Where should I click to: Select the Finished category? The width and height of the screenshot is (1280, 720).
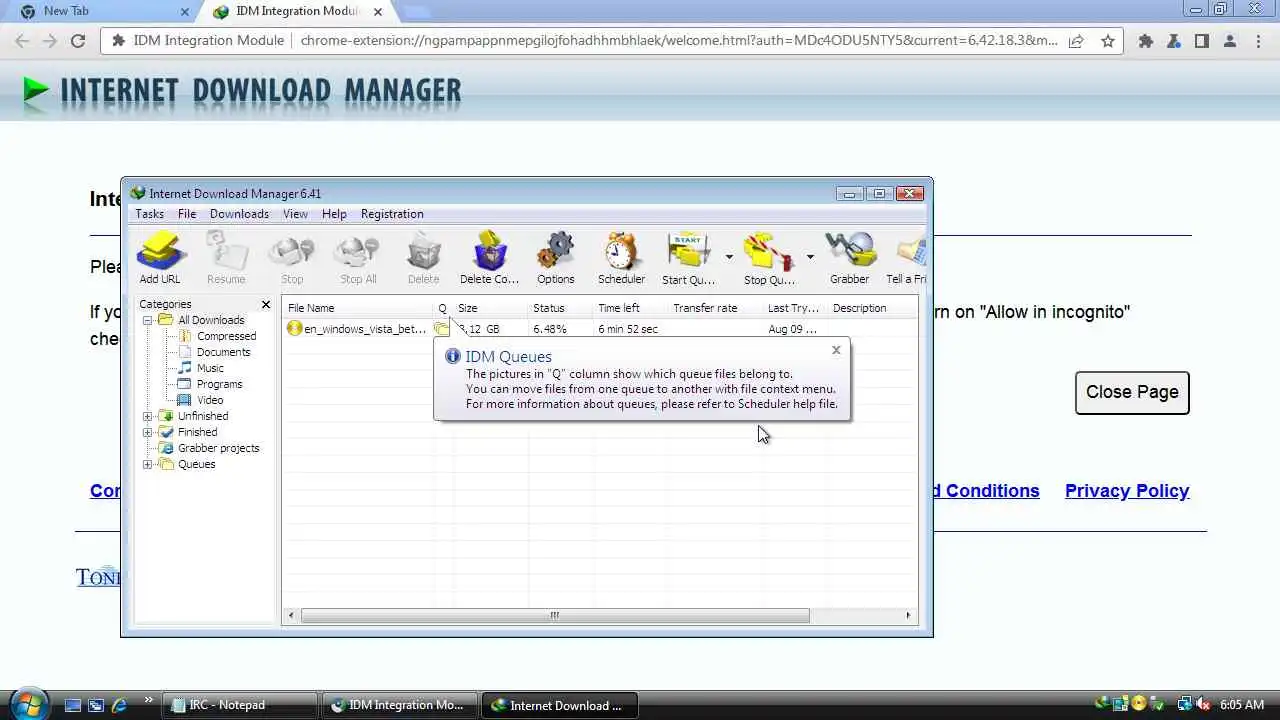coord(197,432)
